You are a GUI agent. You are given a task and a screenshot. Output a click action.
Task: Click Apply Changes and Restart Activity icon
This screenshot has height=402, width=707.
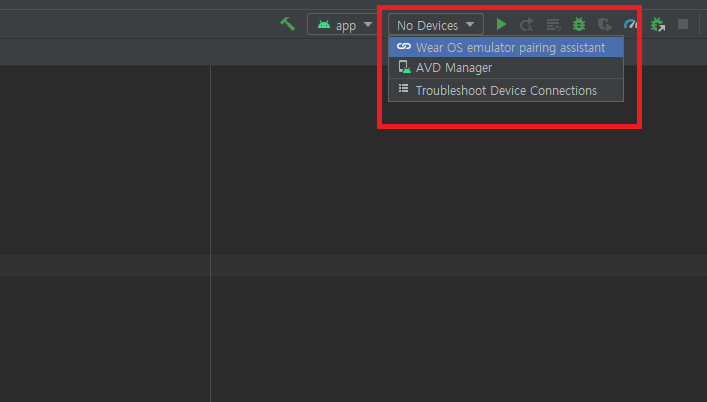point(527,25)
